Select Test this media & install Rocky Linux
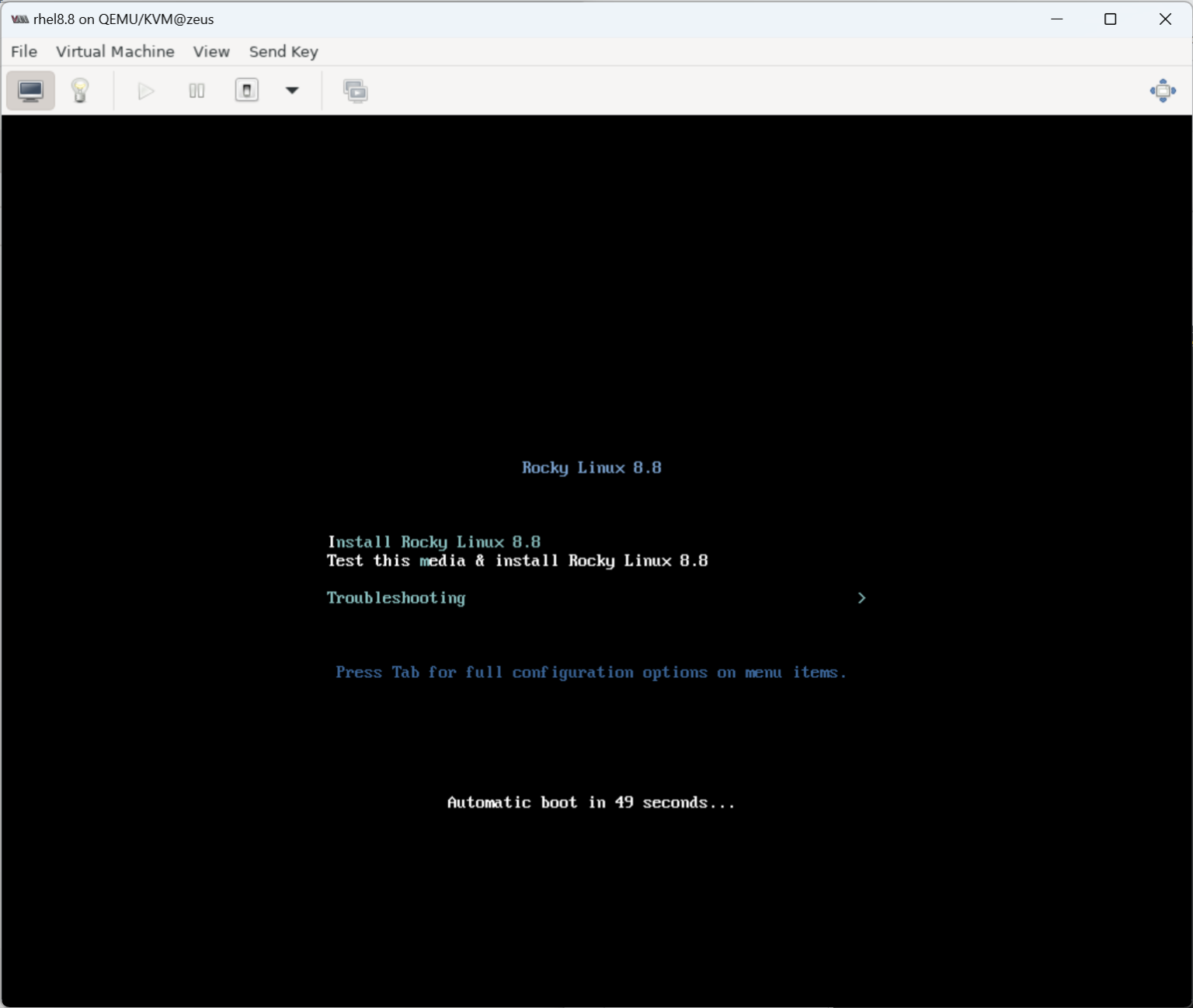Viewport: 1193px width, 1008px height. tap(517, 561)
